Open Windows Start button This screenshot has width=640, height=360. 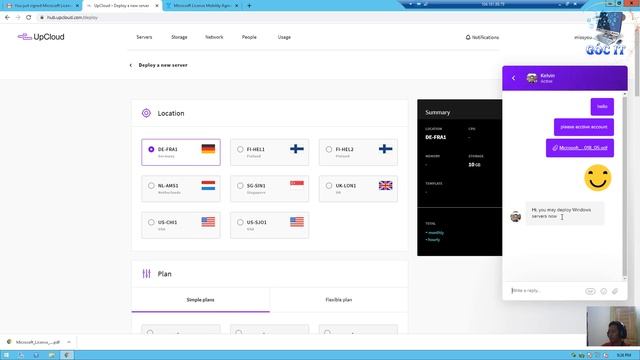pyautogui.click(x=6, y=355)
